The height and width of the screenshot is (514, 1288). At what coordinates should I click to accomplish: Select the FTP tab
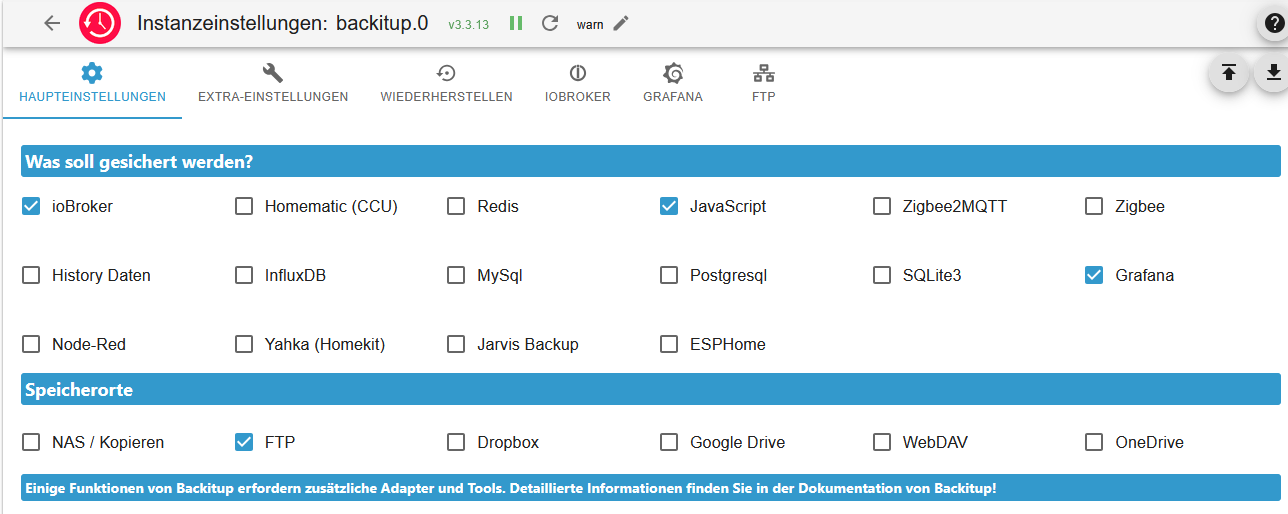764,84
